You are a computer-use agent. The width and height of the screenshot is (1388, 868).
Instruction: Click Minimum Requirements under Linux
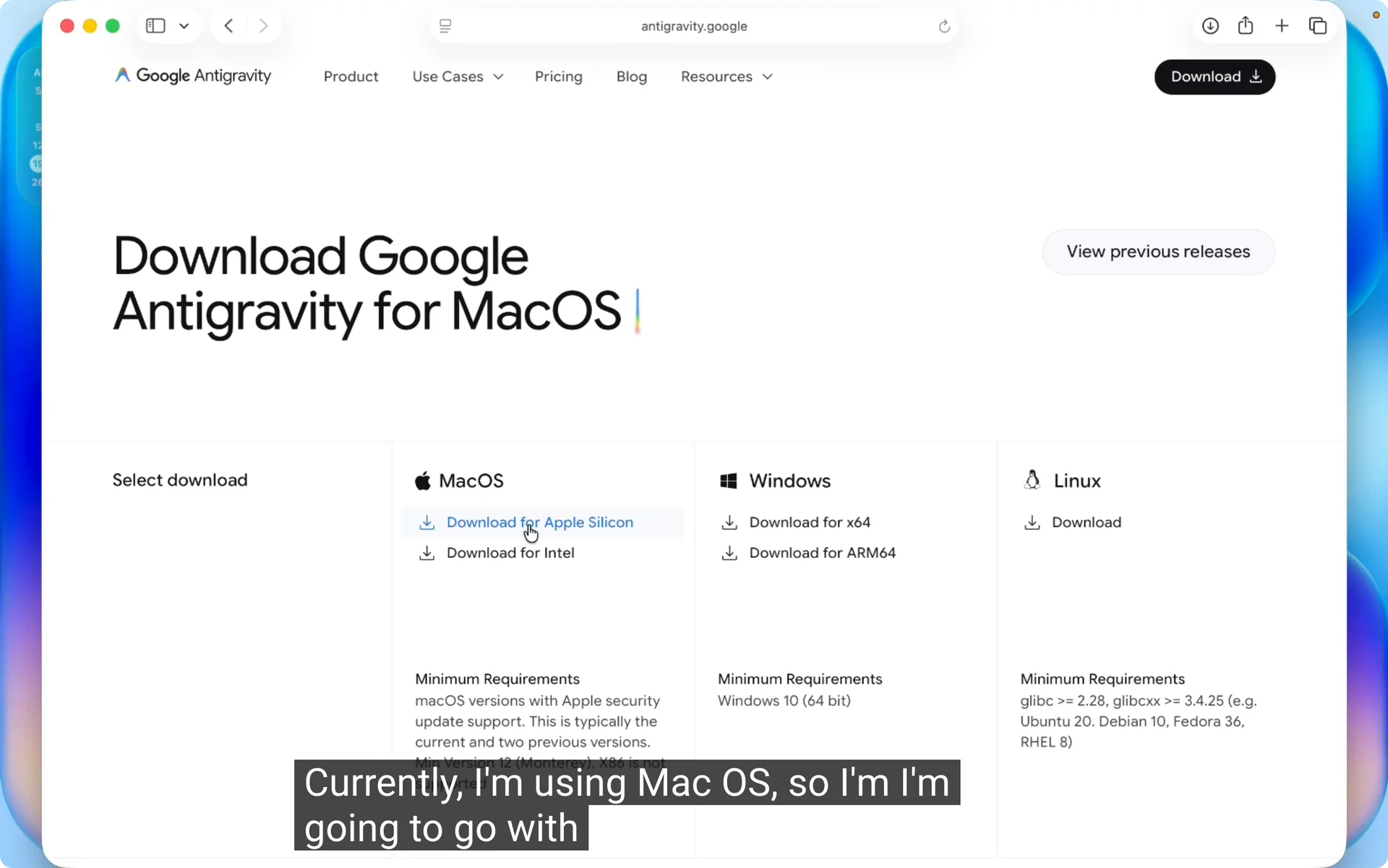(1102, 679)
